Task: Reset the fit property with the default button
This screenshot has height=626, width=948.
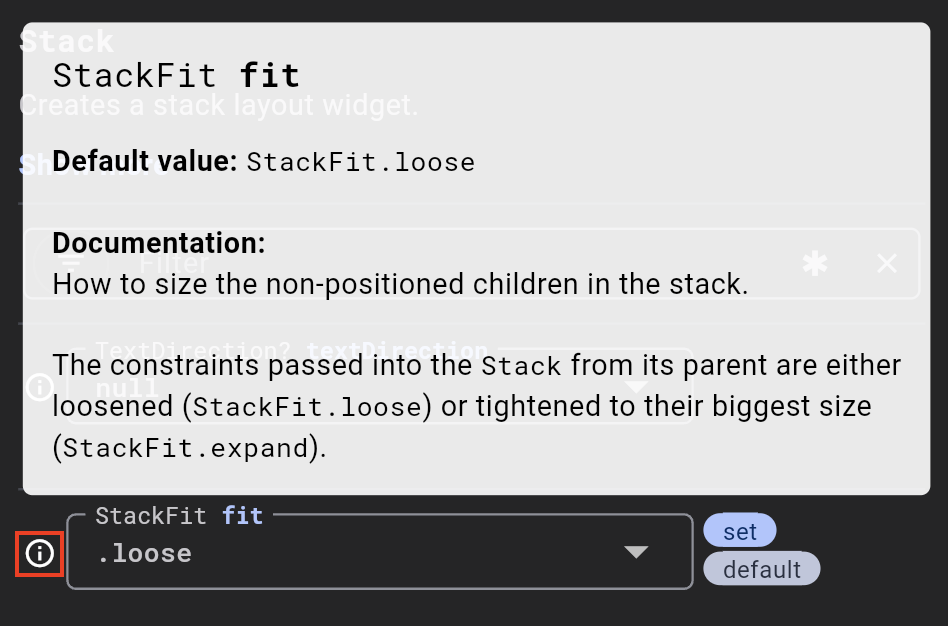Action: pyautogui.click(x=762, y=568)
